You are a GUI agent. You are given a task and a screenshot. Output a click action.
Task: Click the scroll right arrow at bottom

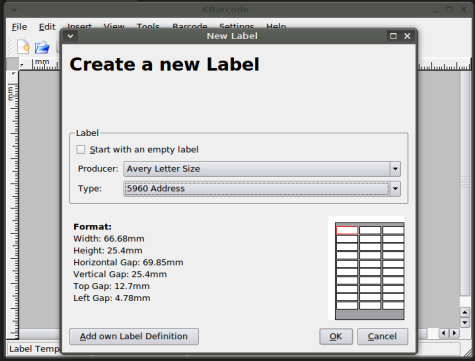pos(454,333)
